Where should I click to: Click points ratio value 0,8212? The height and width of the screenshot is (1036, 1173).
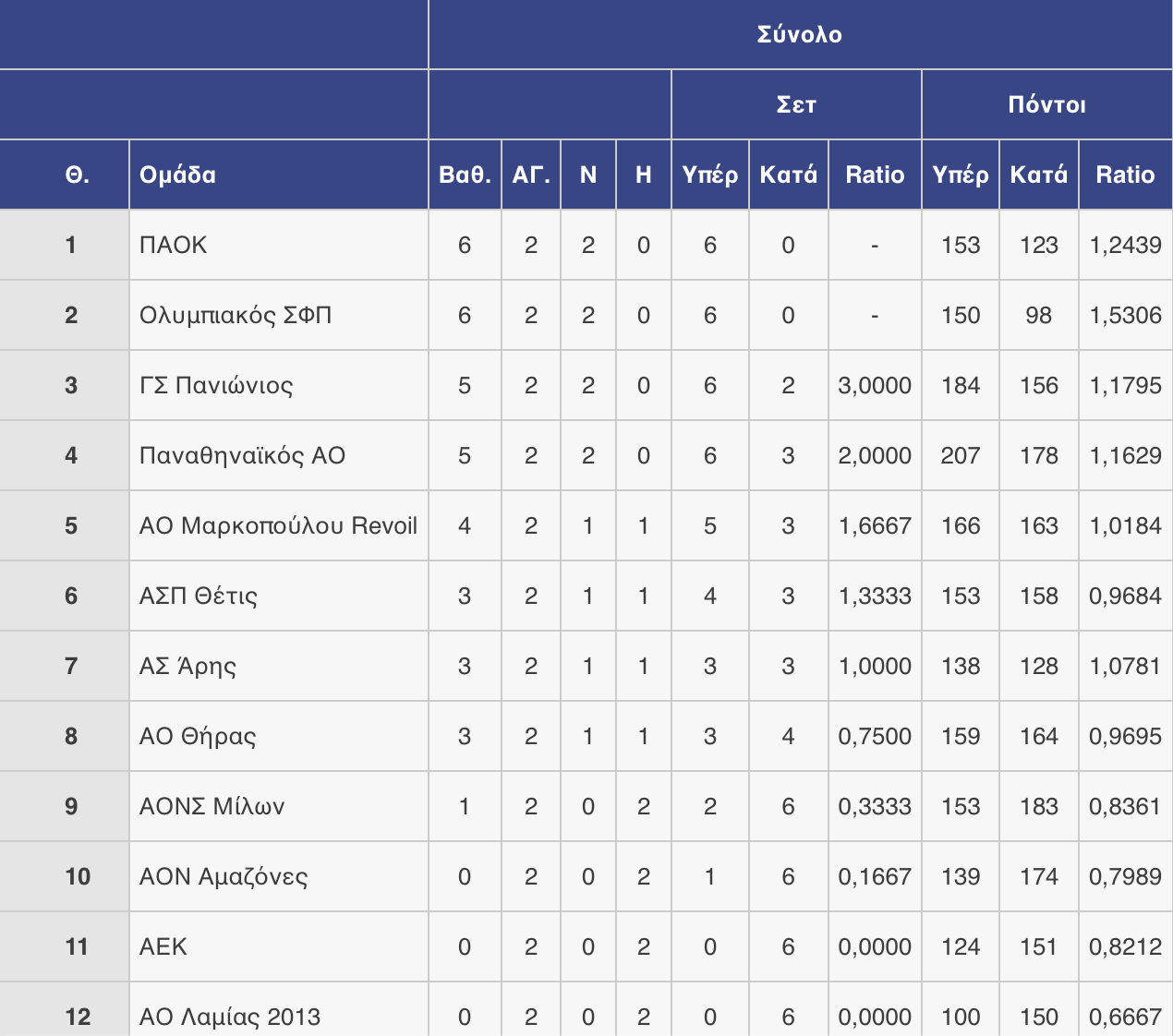1125,946
